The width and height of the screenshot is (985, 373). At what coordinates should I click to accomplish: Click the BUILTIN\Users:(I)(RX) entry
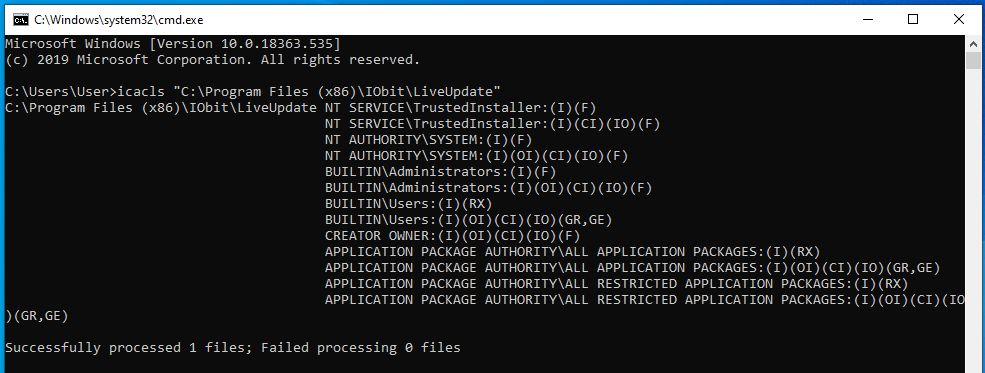point(408,203)
